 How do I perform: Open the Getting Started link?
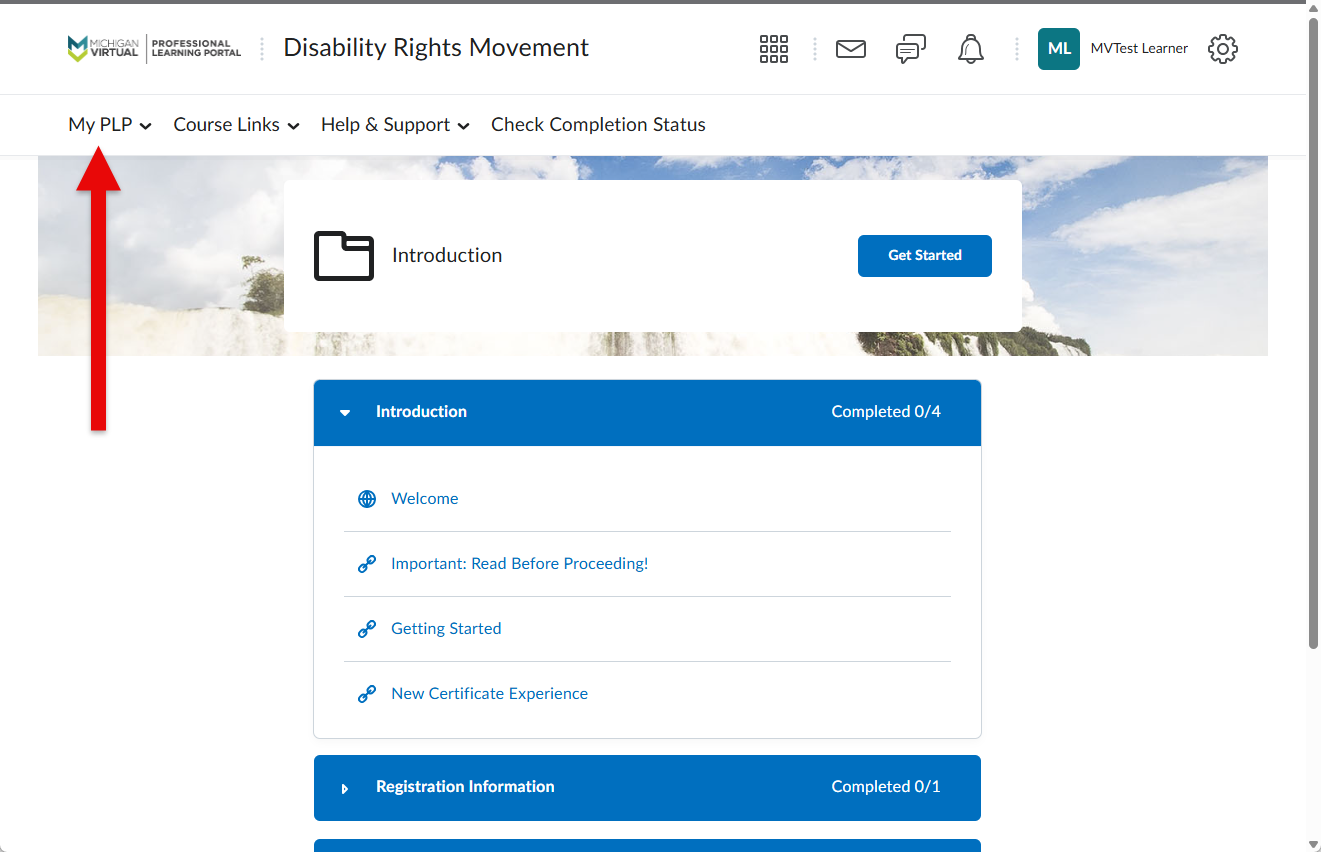(446, 629)
